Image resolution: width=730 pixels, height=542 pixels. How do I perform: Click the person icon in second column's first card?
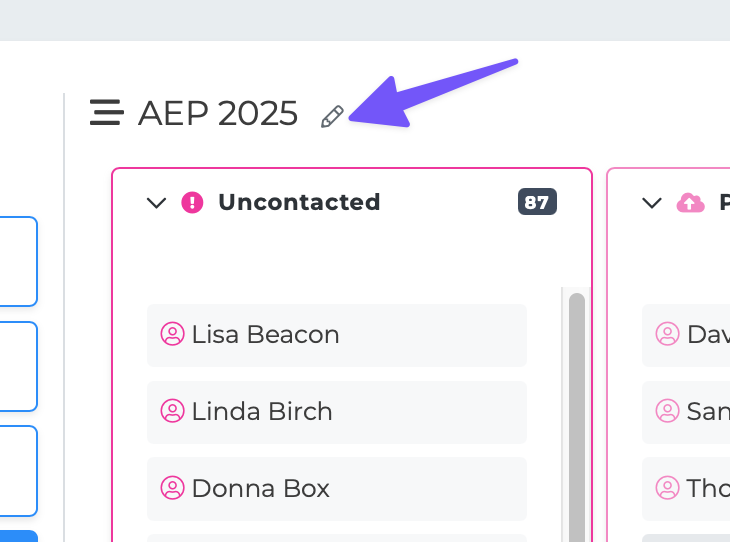pos(668,334)
